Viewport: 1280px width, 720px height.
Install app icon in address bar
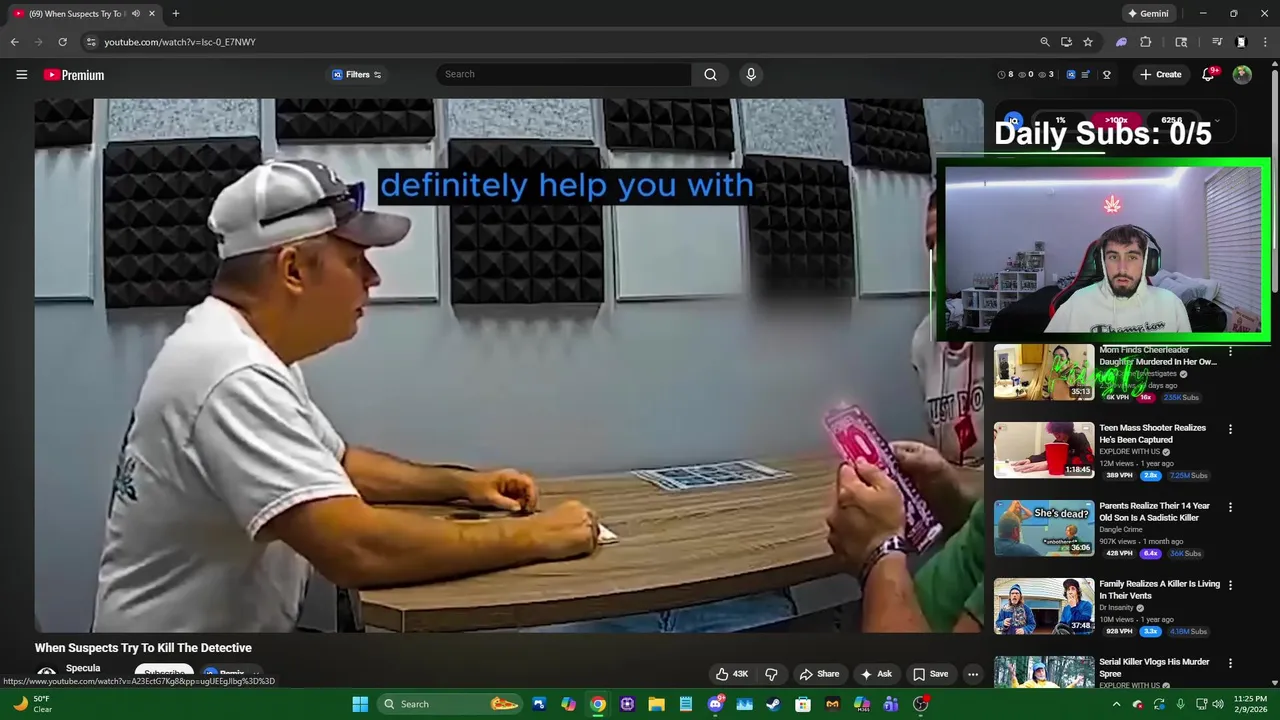click(1066, 42)
